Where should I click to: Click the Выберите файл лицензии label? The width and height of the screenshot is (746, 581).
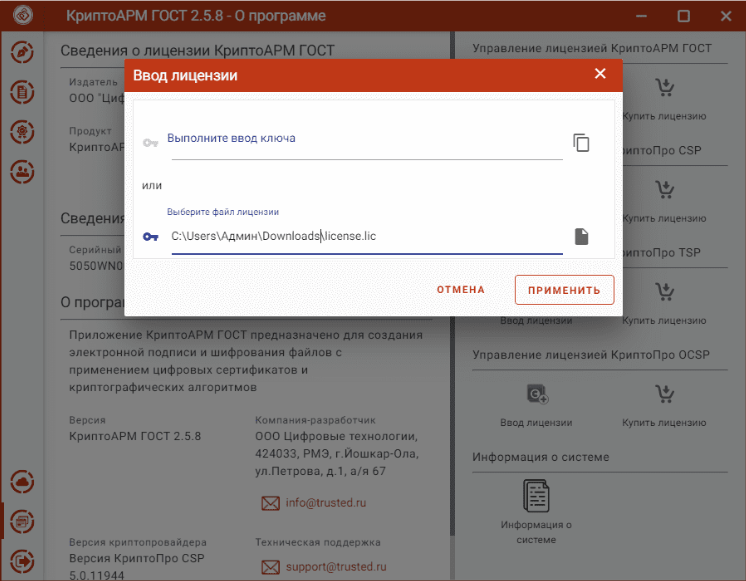coord(223,212)
